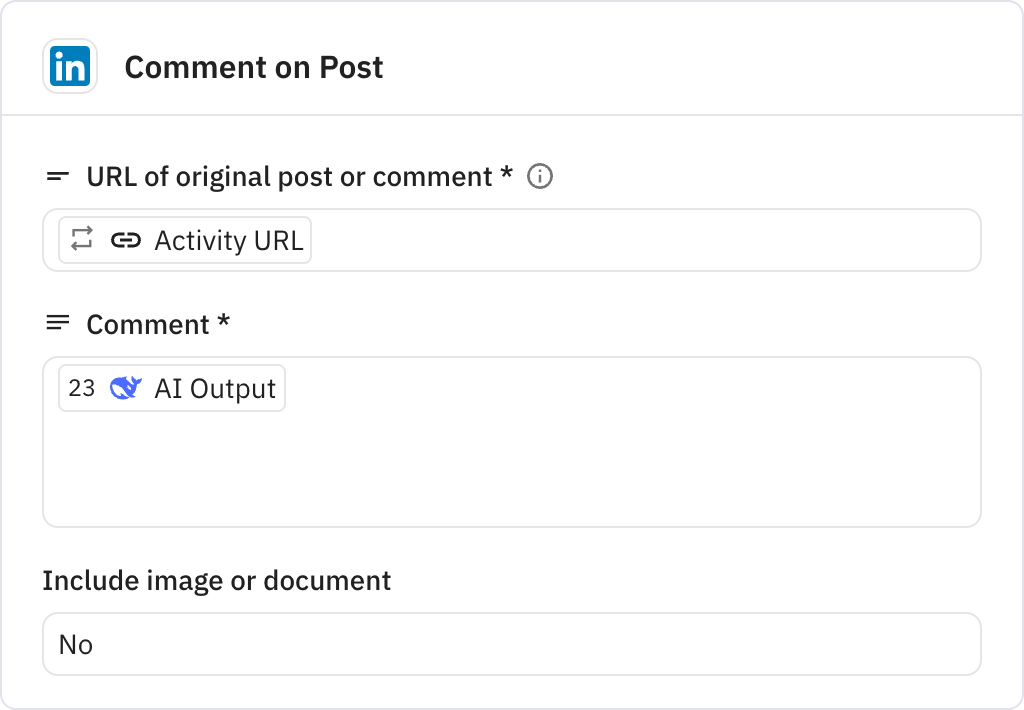The width and height of the screenshot is (1024, 710).
Task: Click the Comment on Post header title
Action: coord(253,67)
